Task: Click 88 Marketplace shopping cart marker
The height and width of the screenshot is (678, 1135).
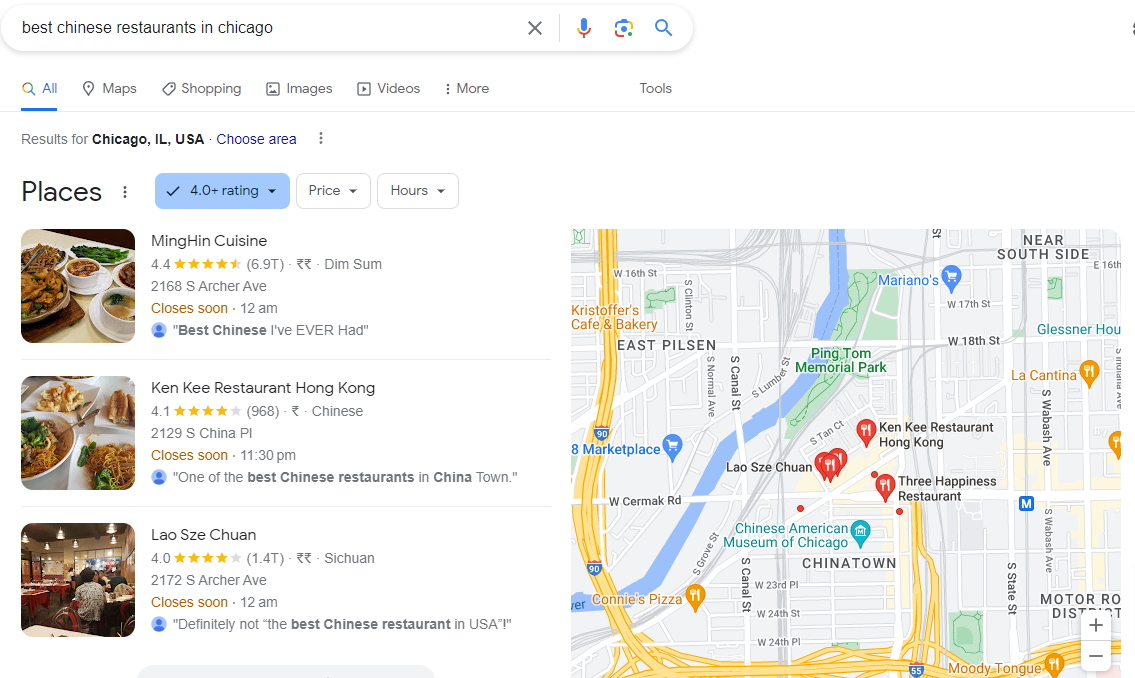Action: [x=672, y=446]
